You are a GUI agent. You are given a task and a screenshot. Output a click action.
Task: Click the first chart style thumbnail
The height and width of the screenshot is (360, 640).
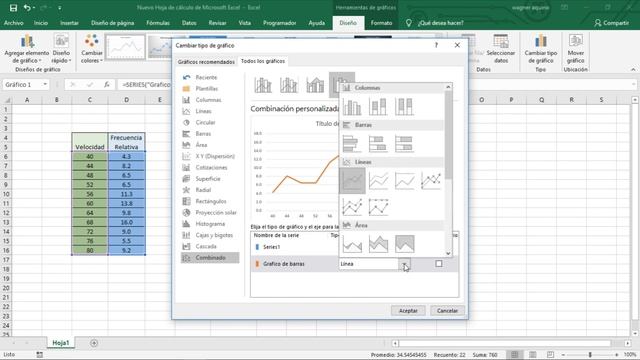(x=125, y=47)
